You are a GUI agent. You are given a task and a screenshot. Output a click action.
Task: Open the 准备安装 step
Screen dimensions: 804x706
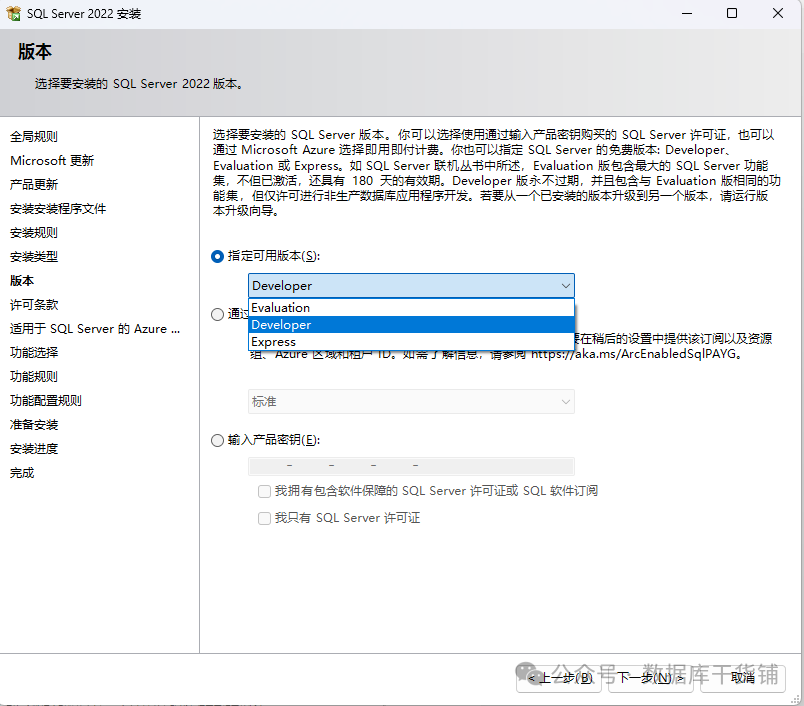click(x=34, y=425)
